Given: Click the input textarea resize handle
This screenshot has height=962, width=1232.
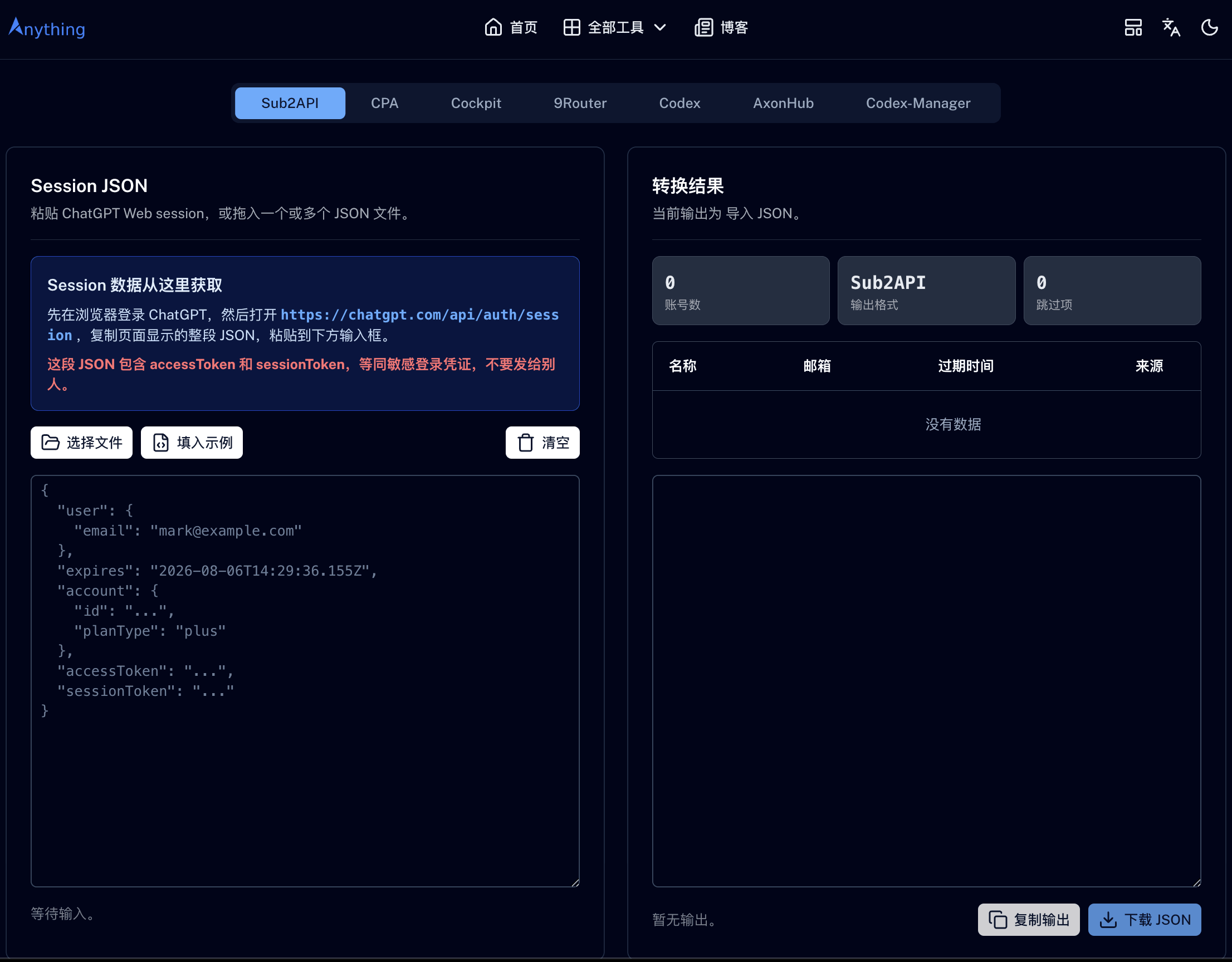Looking at the screenshot, I should tap(575, 882).
